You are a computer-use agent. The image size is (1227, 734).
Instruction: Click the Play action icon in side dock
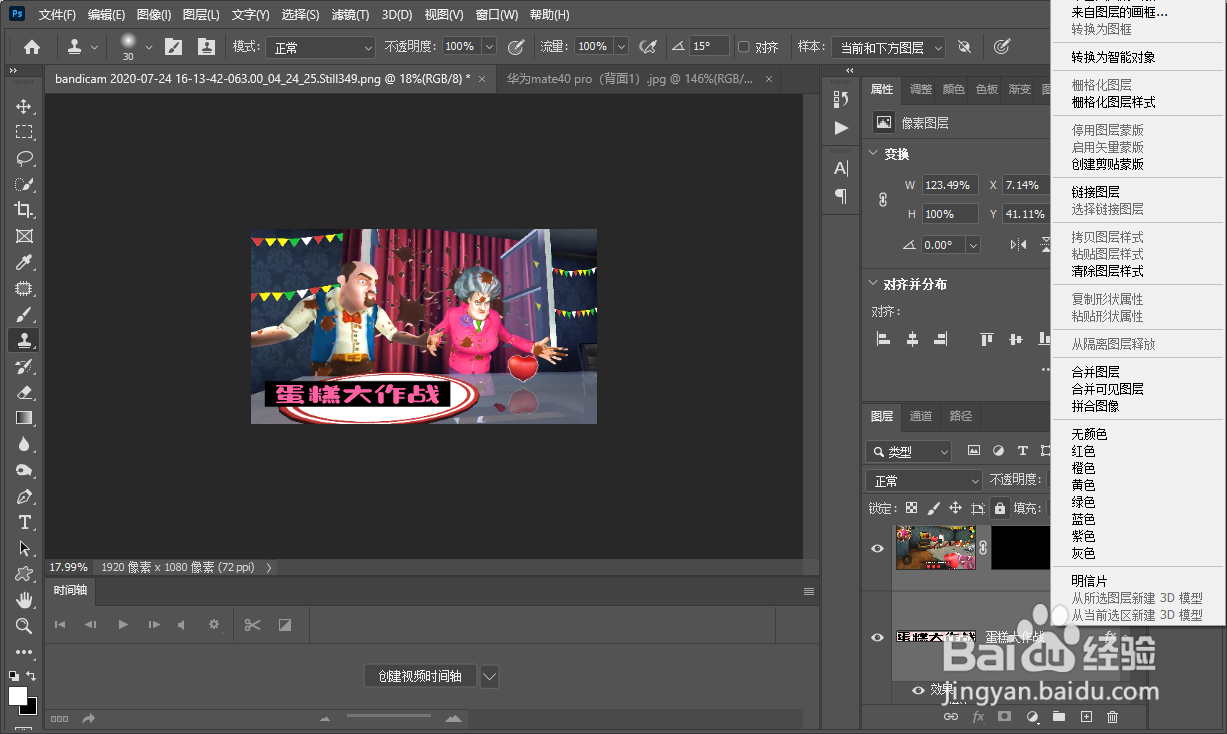[841, 128]
